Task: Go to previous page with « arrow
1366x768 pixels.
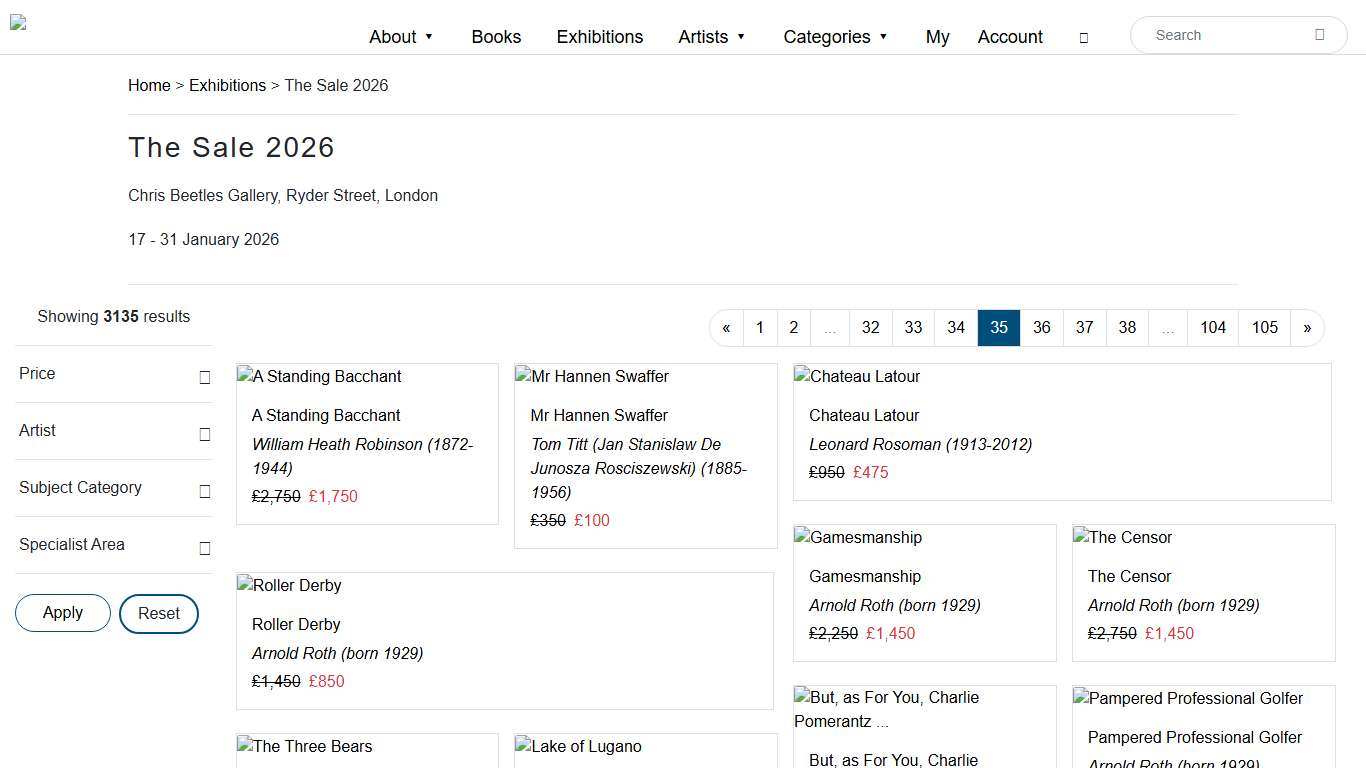Action: point(727,328)
